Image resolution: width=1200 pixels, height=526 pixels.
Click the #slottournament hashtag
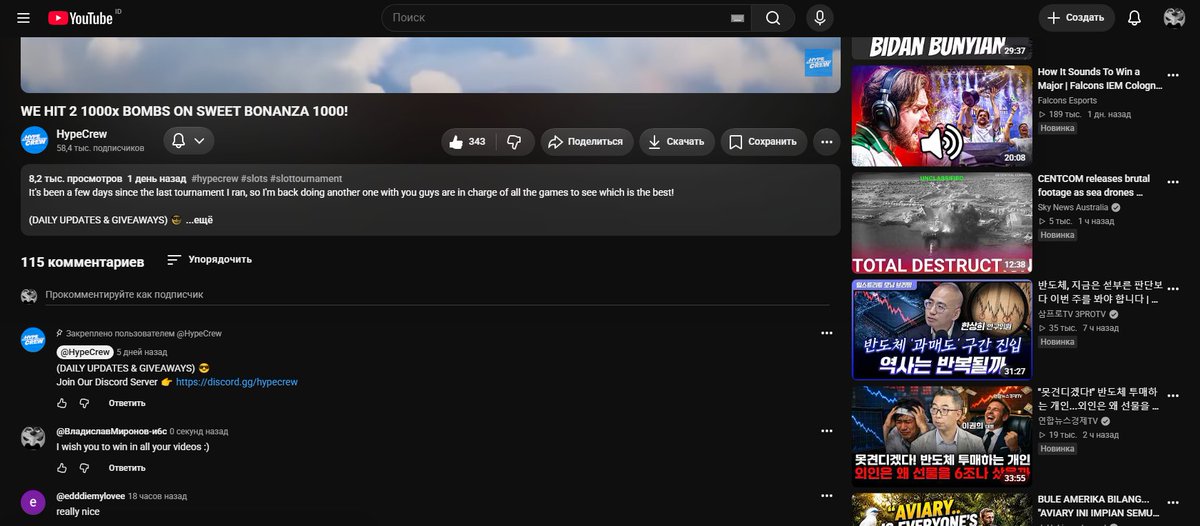pos(306,178)
